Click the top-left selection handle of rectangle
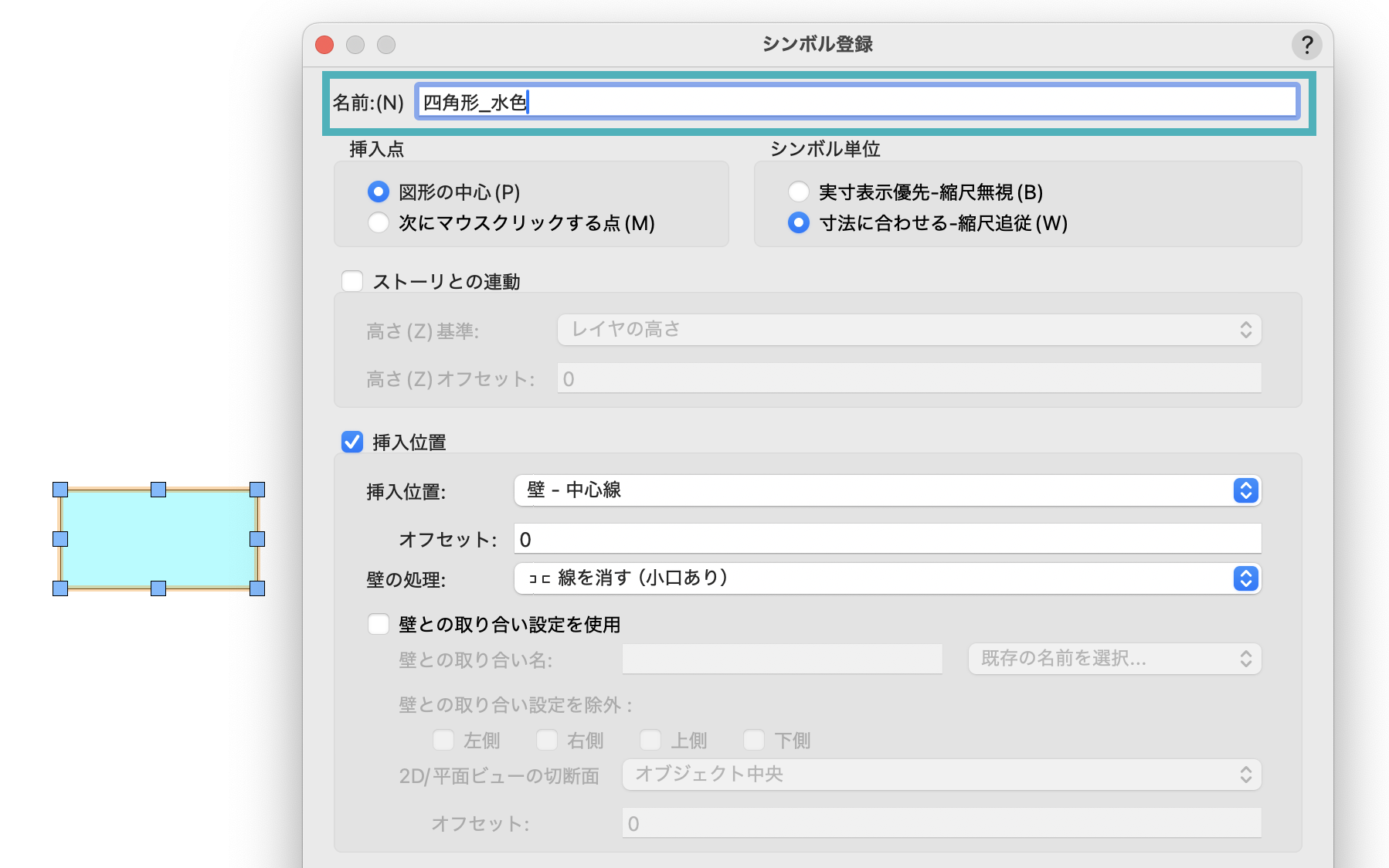 point(60,490)
